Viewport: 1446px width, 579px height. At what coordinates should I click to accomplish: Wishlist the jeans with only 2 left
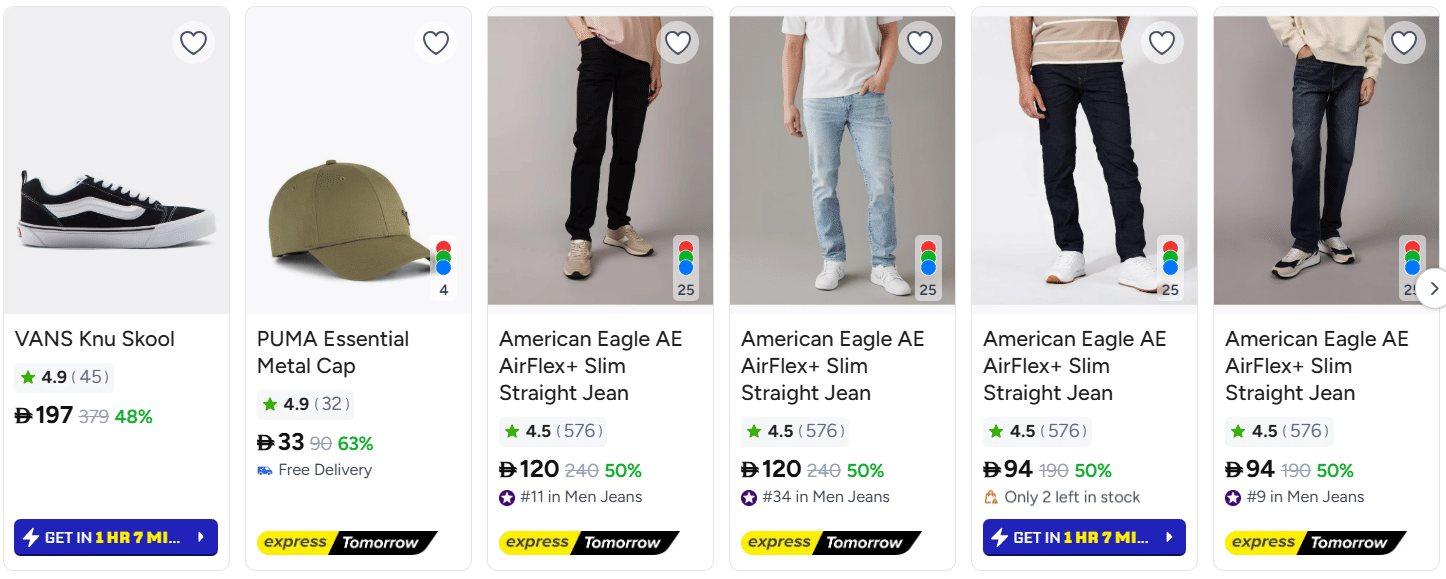[x=1161, y=43]
